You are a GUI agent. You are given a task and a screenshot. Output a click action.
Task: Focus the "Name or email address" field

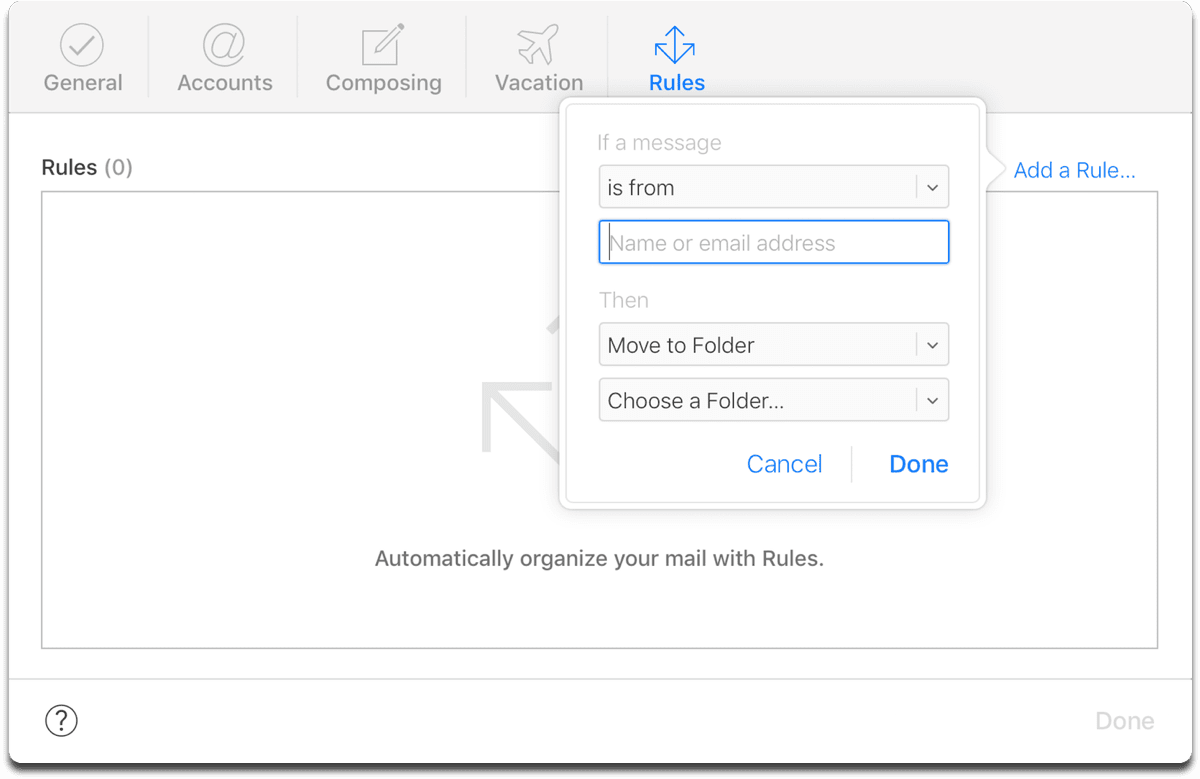[x=773, y=243]
